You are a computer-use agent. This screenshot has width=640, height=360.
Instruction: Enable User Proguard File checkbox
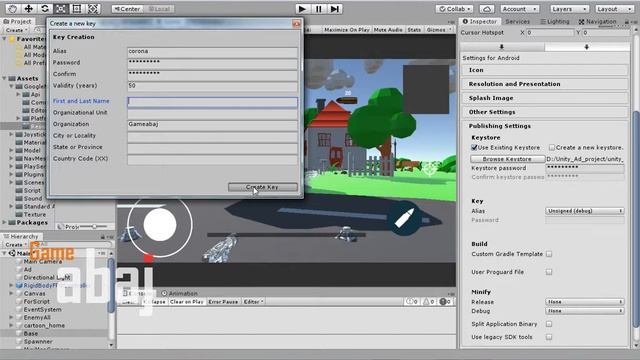[x=549, y=272]
